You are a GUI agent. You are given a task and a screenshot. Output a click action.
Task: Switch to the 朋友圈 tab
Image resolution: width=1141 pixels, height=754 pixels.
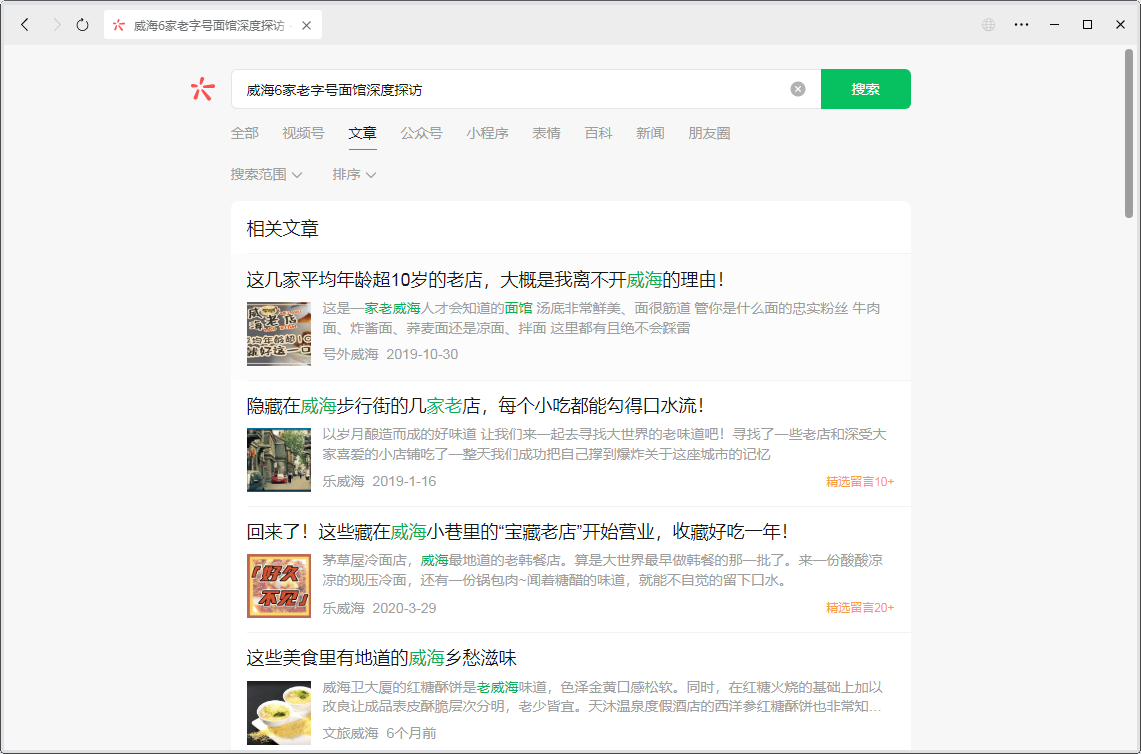click(709, 133)
